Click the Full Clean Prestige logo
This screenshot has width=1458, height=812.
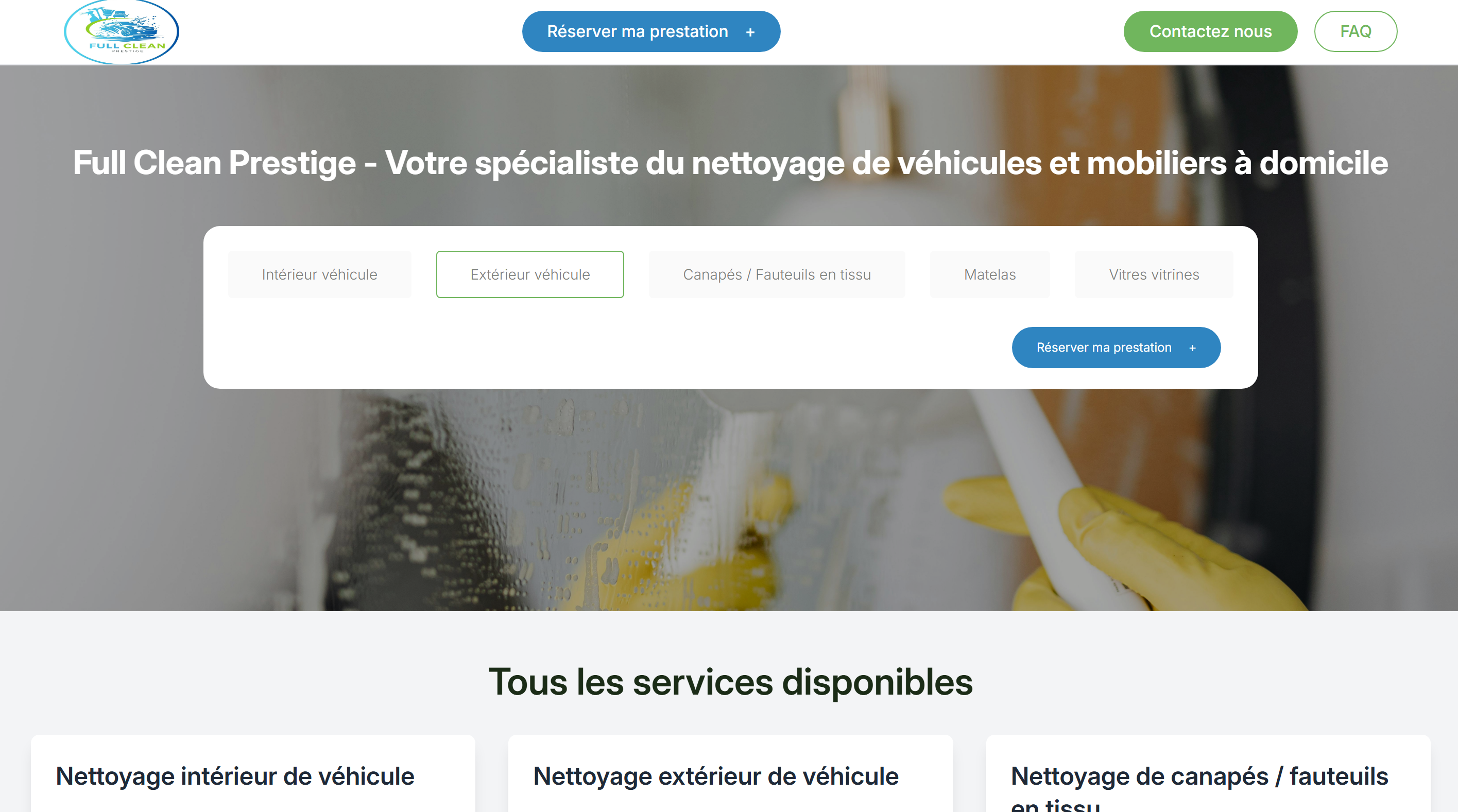pos(122,32)
